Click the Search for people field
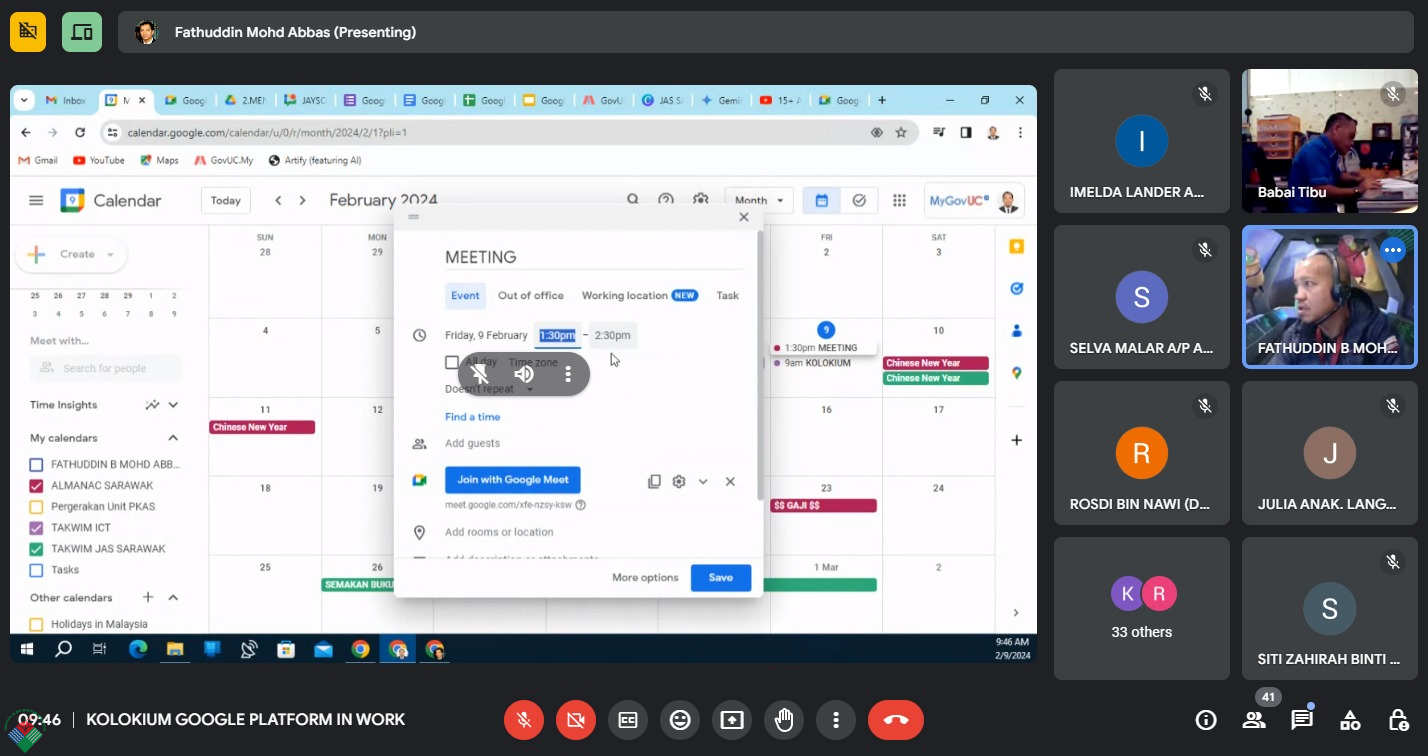The width and height of the screenshot is (1428, 756). pos(106,368)
